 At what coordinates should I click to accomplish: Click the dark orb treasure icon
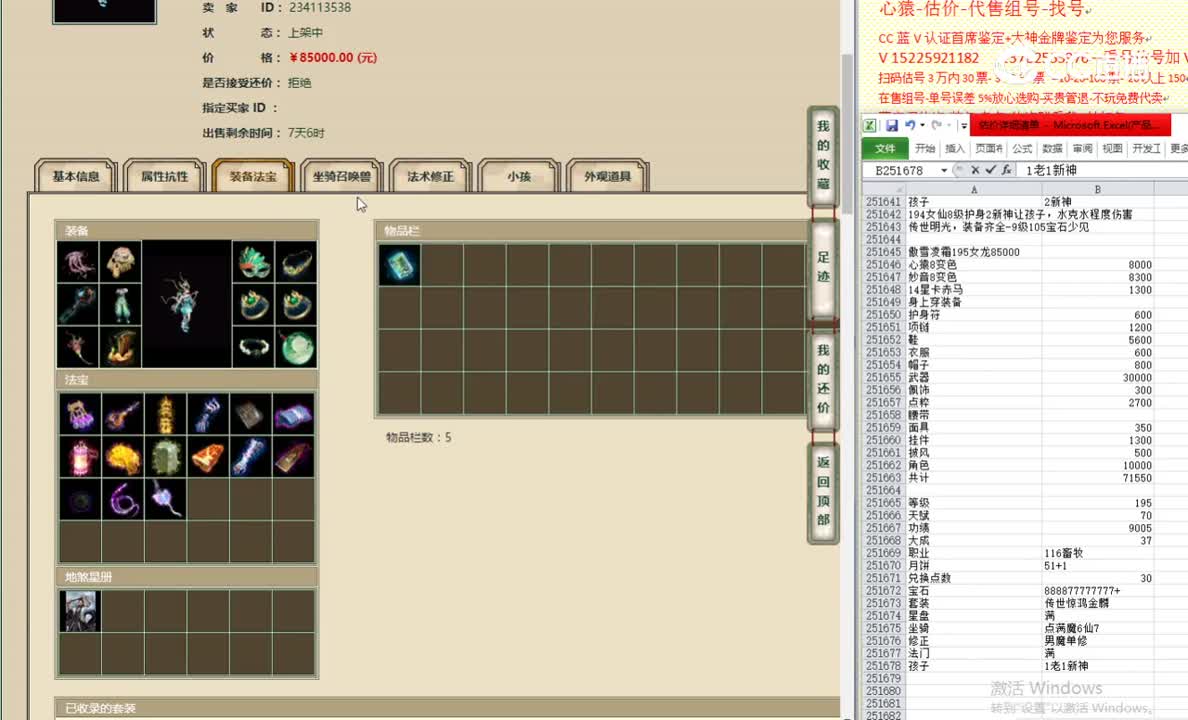(x=80, y=499)
